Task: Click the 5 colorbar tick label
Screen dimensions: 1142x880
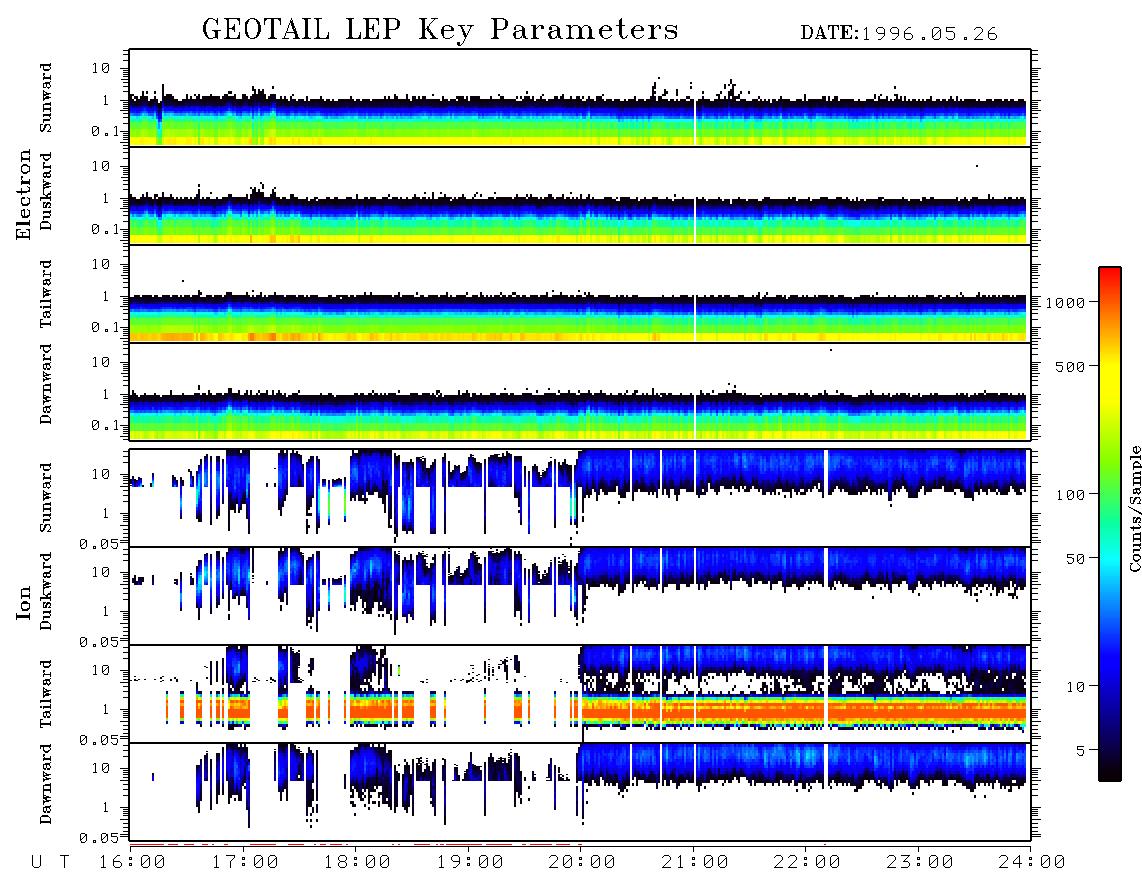Action: (1081, 750)
